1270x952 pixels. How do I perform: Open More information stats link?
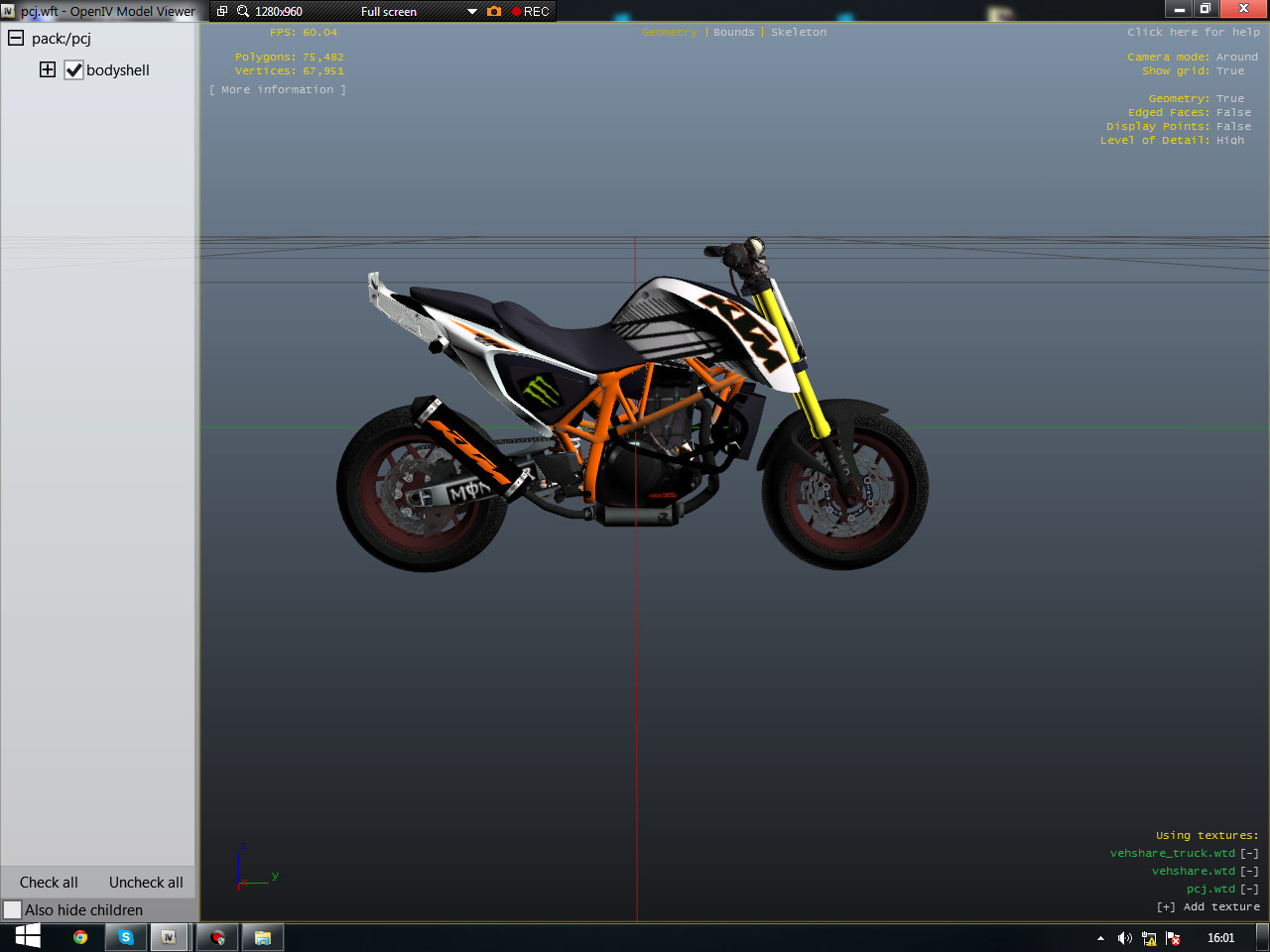pos(278,89)
